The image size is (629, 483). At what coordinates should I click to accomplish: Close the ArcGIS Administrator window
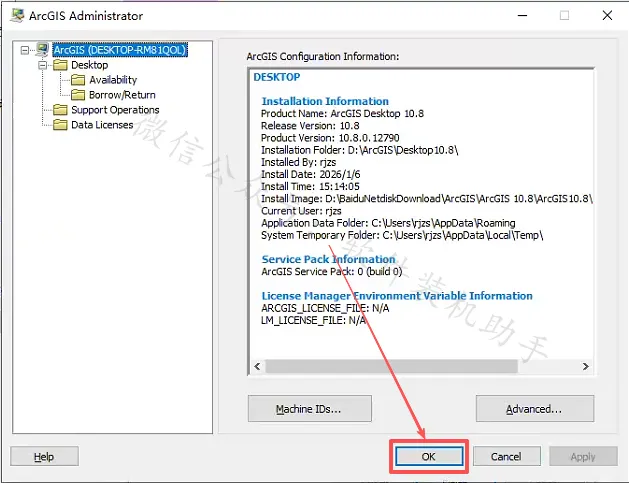click(x=607, y=16)
